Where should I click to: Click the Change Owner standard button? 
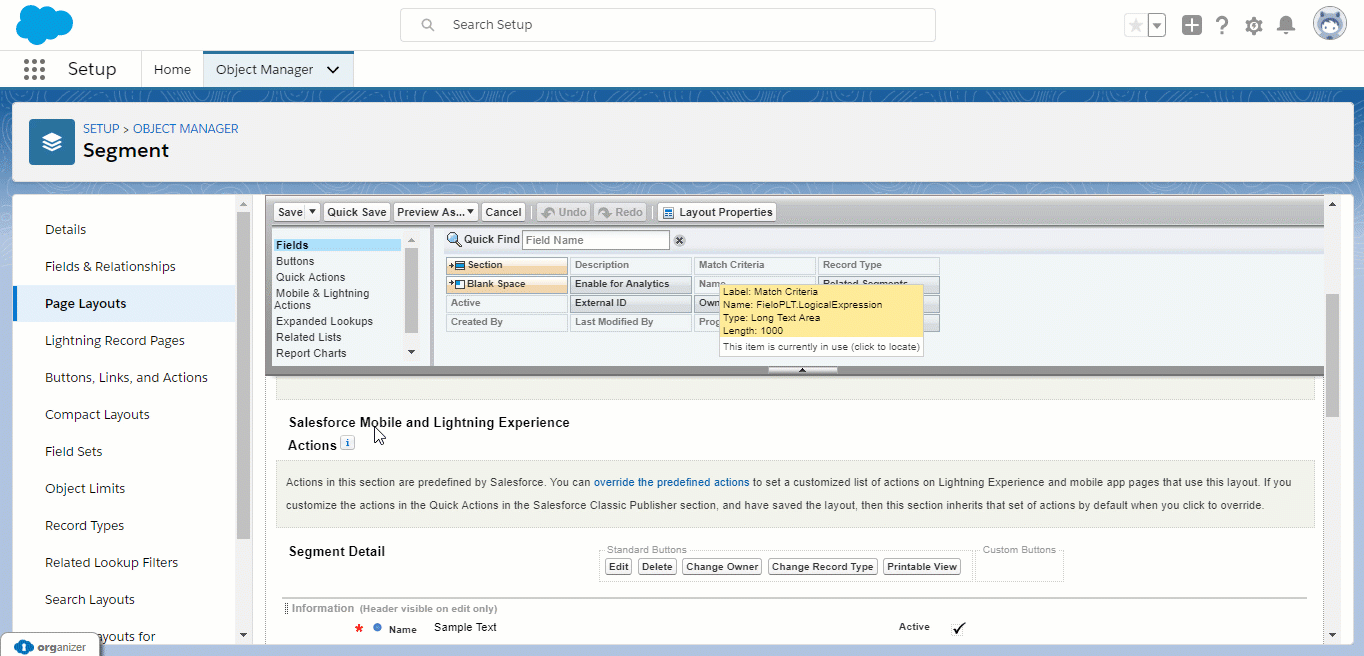pyautogui.click(x=722, y=567)
